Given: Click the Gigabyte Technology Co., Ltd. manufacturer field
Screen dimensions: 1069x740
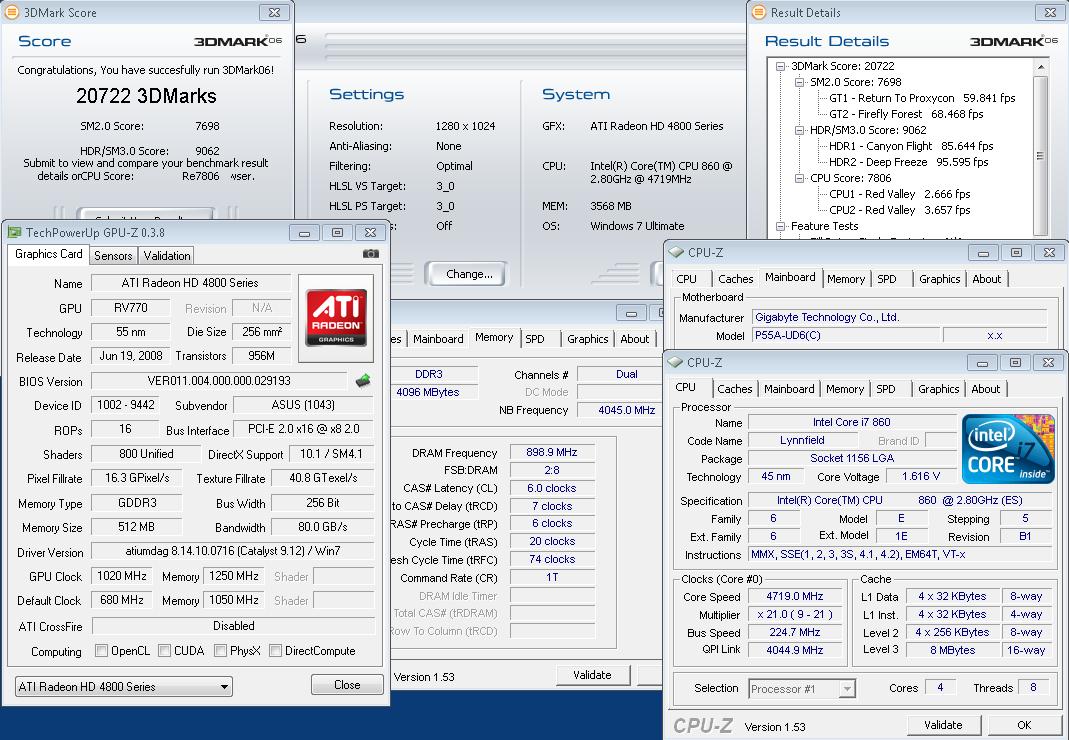Looking at the screenshot, I should [899, 317].
